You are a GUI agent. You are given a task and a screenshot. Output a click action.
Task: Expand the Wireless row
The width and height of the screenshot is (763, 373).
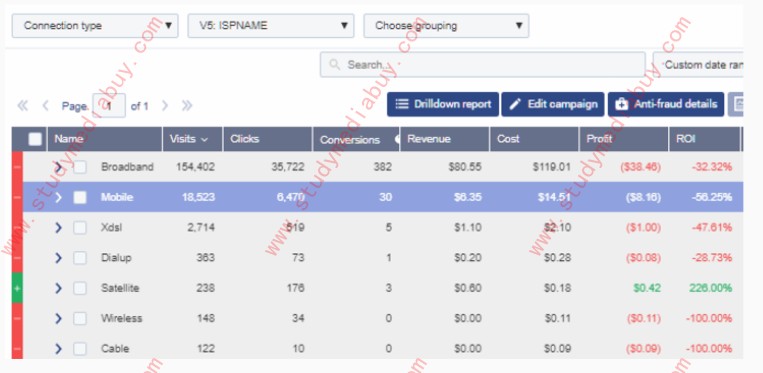(x=58, y=318)
